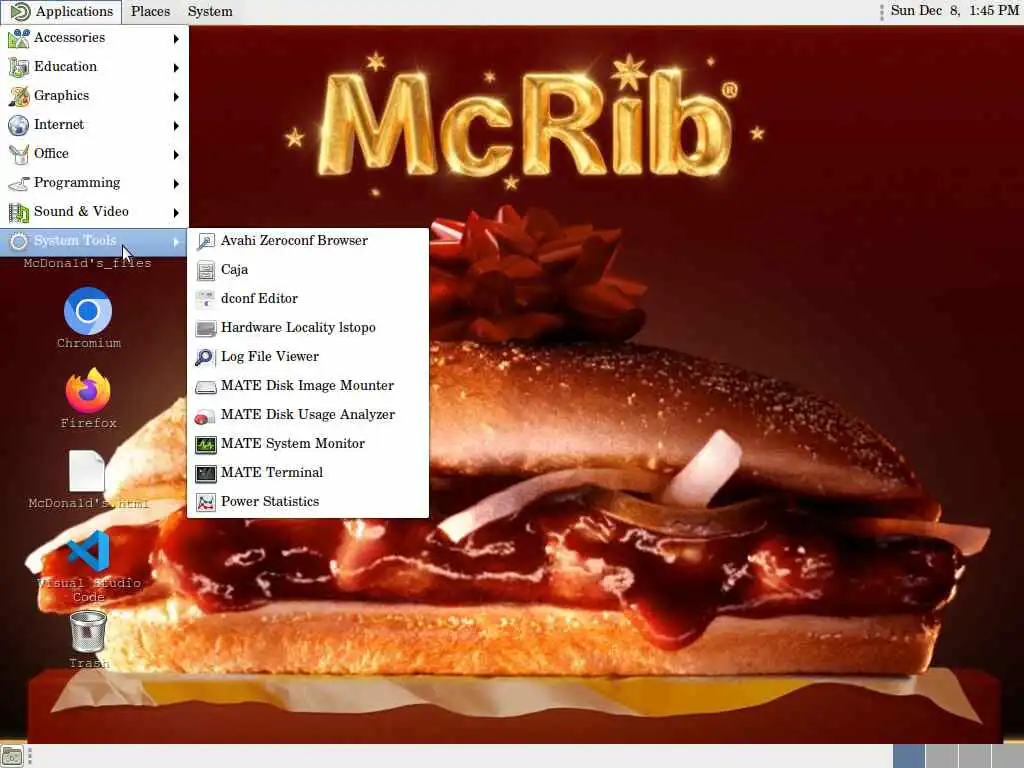Click the Internet globe icon
The height and width of the screenshot is (768, 1024).
pos(18,125)
